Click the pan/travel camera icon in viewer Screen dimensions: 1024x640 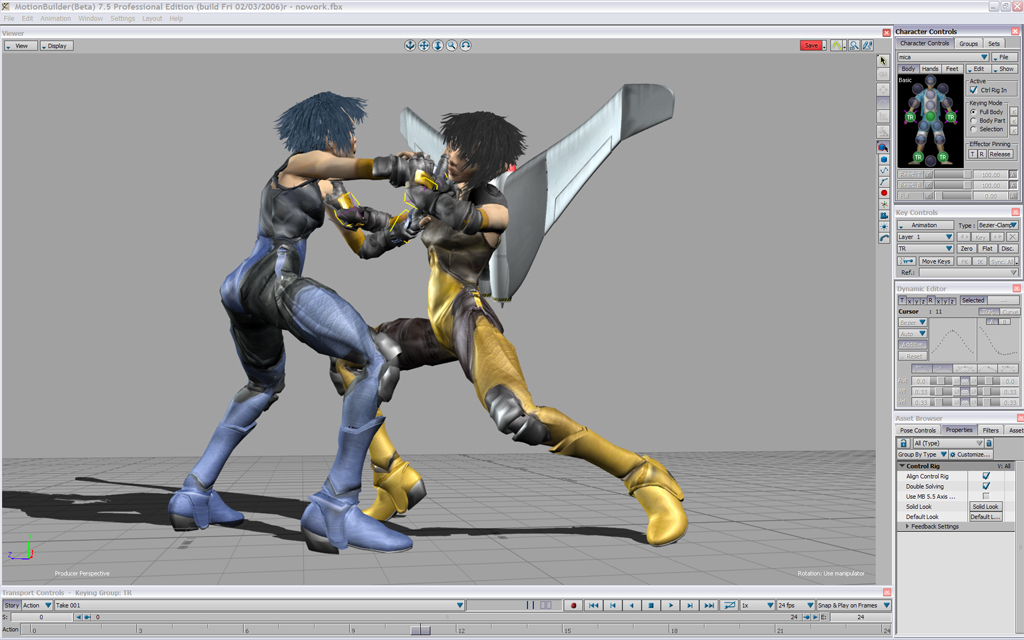coord(424,45)
